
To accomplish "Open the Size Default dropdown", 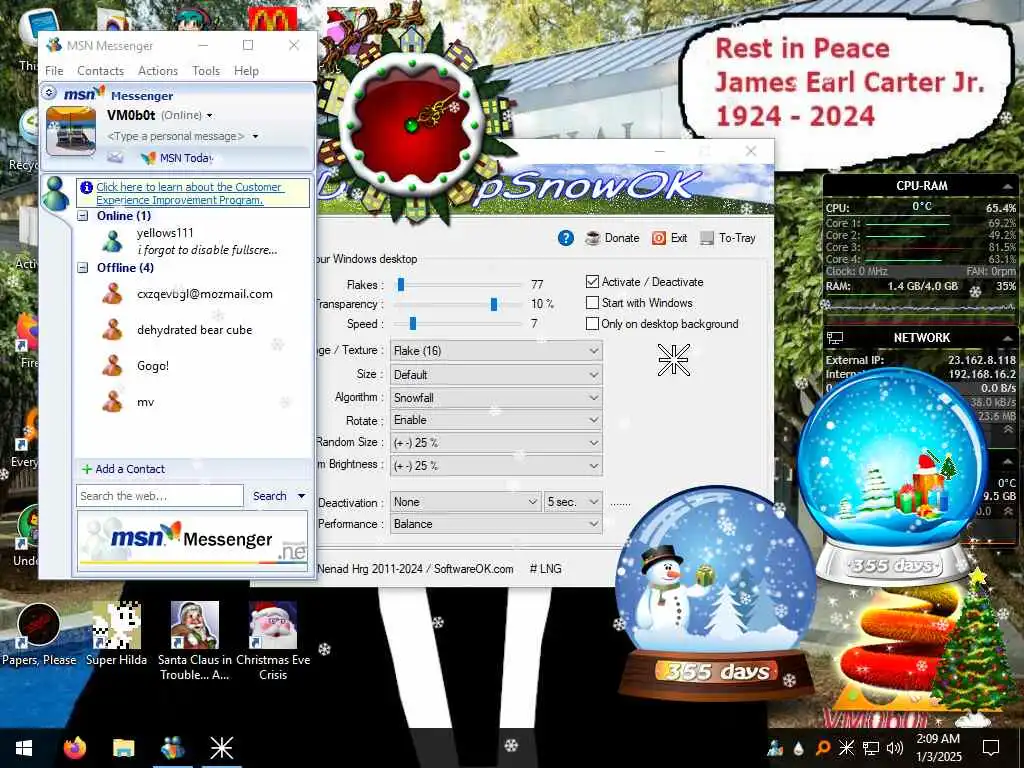I will (496, 375).
